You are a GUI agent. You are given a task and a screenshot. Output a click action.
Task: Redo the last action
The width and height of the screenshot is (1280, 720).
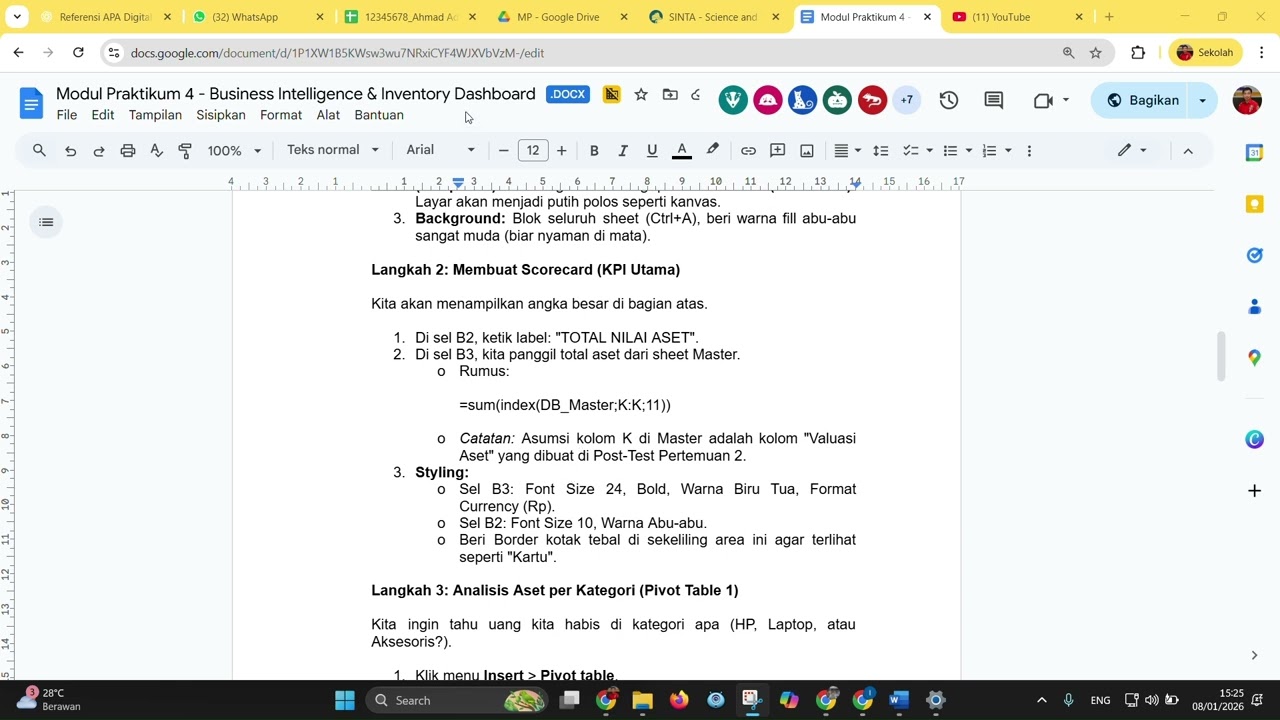99,150
